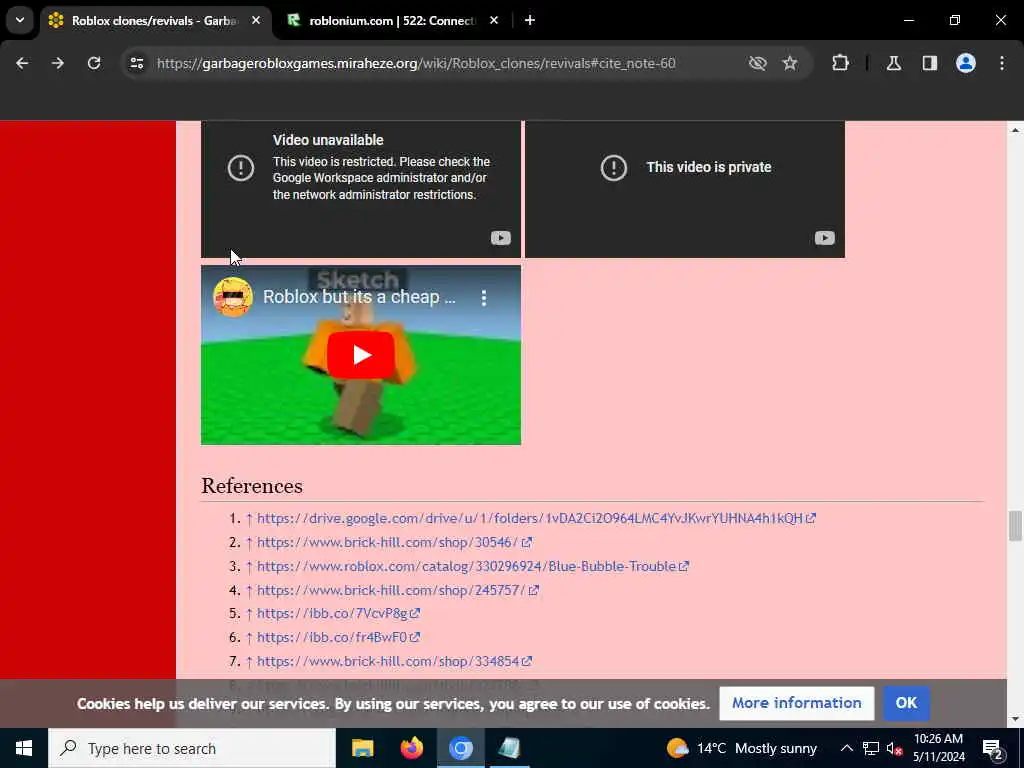Viewport: 1024px width, 768px height.
Task: Open Firefox from the taskbar
Action: pos(411,748)
